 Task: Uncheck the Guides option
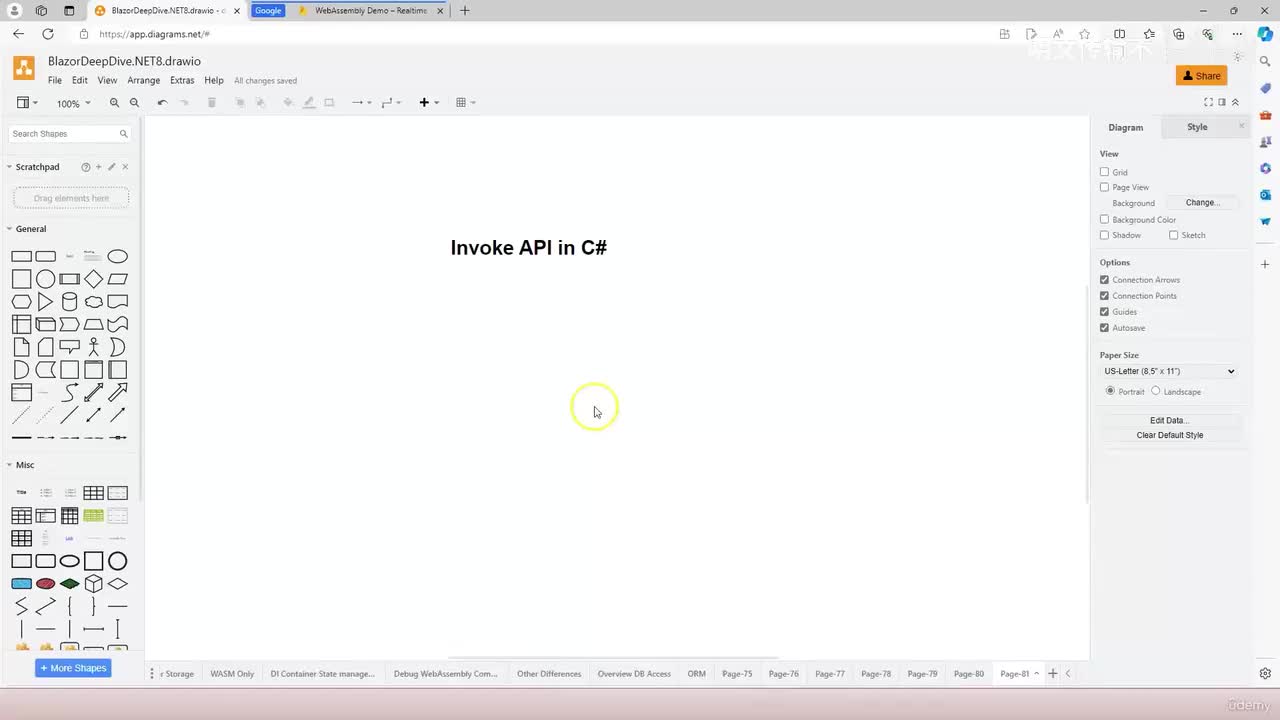point(1104,312)
